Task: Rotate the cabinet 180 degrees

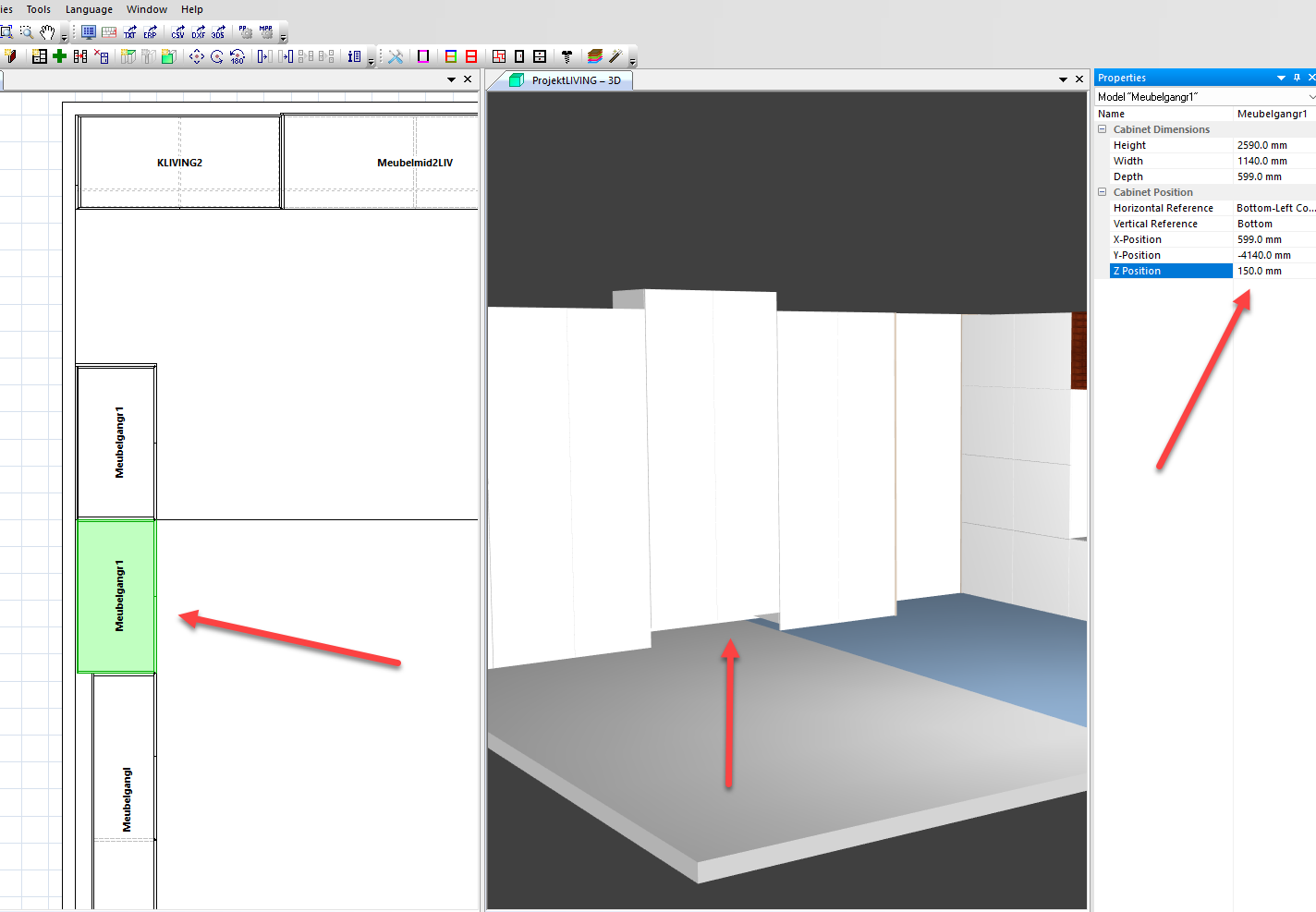Action: click(238, 56)
